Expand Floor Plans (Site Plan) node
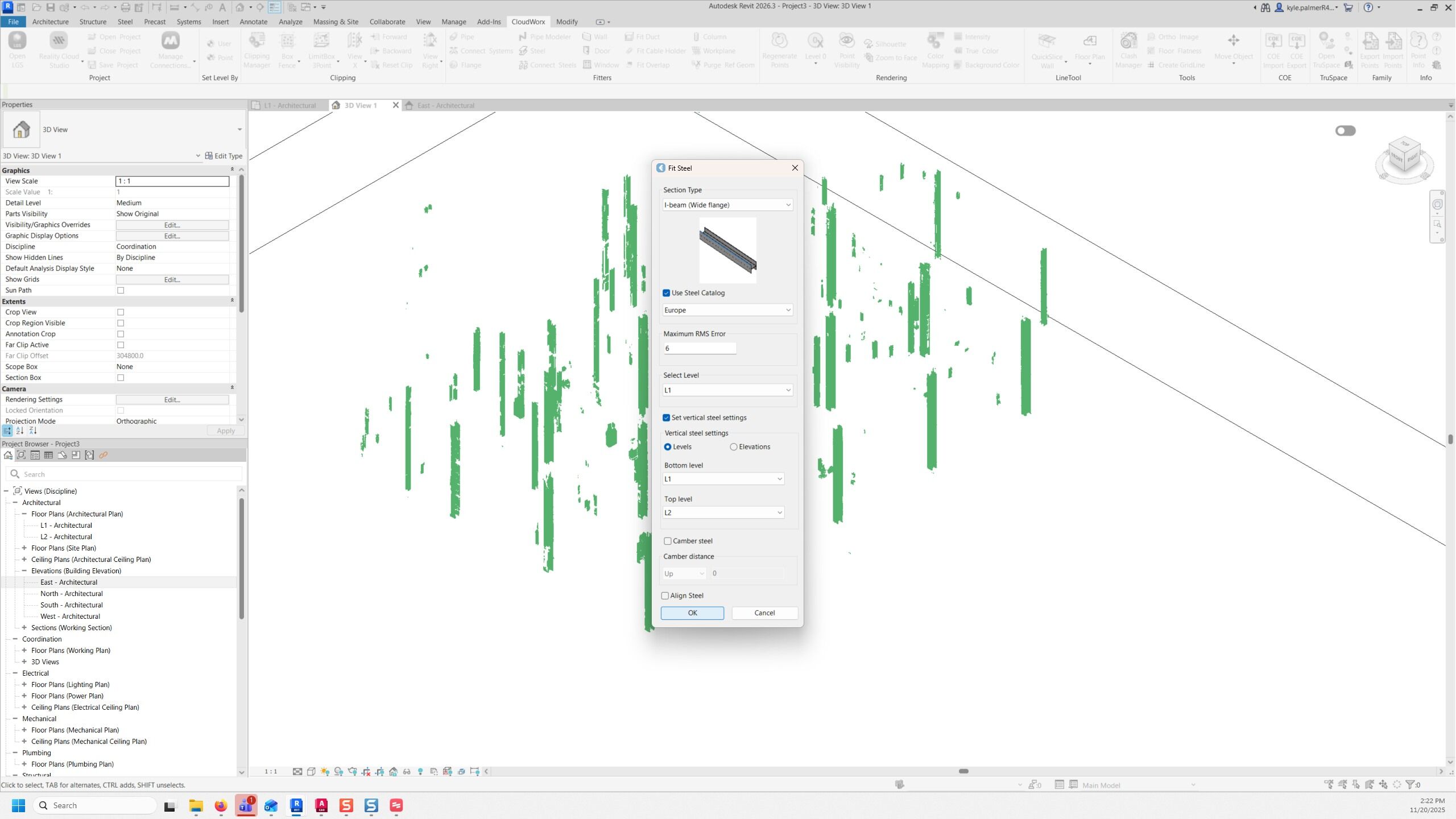Screen dimensions: 1456x819 tap(24, 548)
